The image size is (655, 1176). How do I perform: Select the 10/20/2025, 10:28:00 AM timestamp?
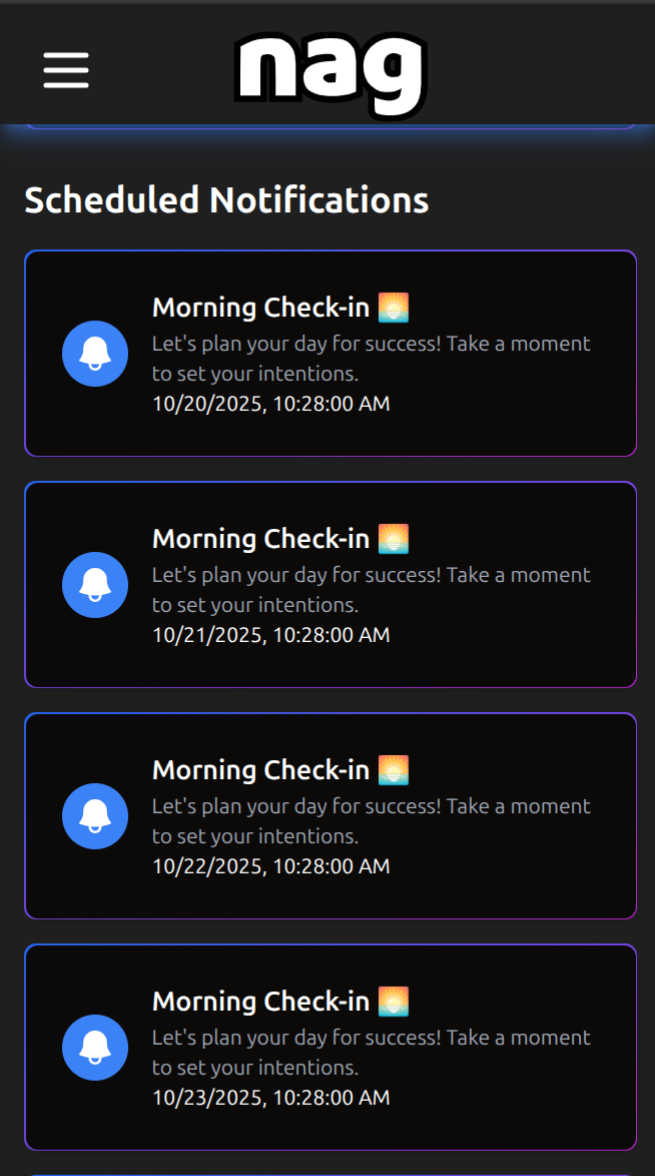coord(271,404)
